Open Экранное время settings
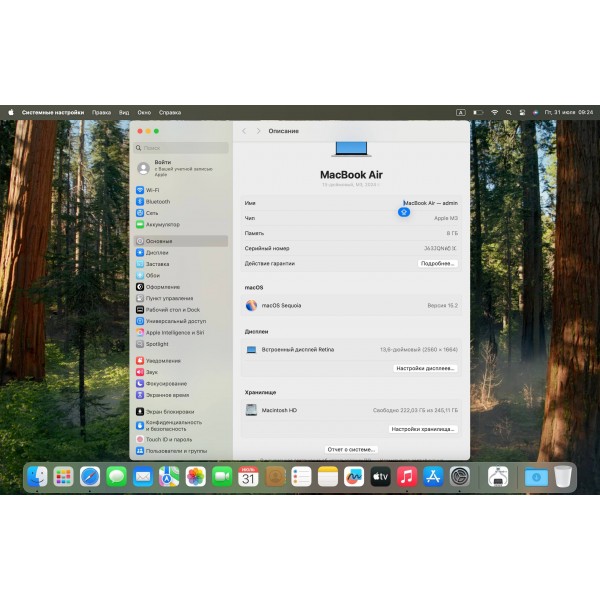 (x=162, y=395)
